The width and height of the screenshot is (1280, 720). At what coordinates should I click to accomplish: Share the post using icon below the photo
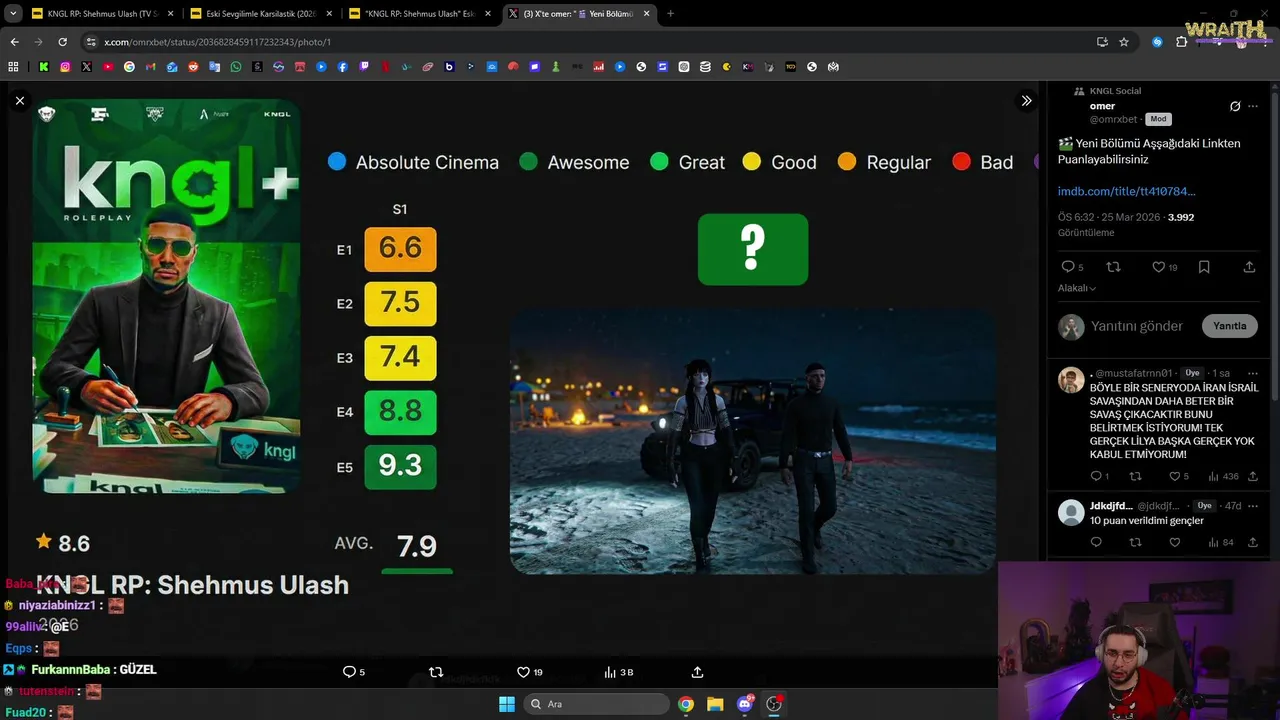coord(697,672)
